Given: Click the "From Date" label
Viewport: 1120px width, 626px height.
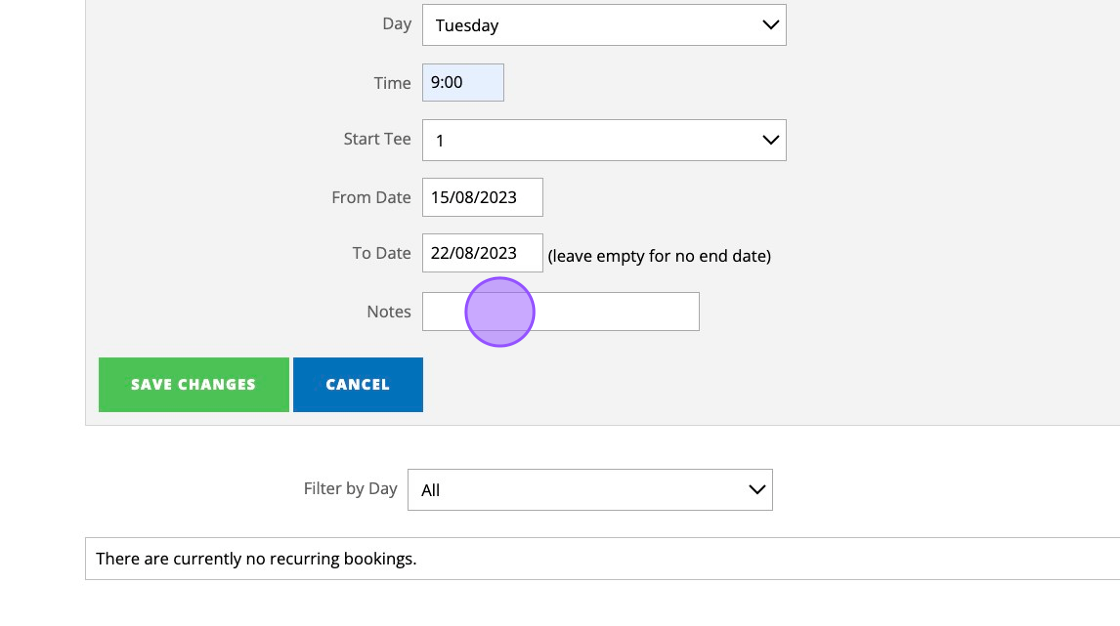Looking at the screenshot, I should (371, 197).
